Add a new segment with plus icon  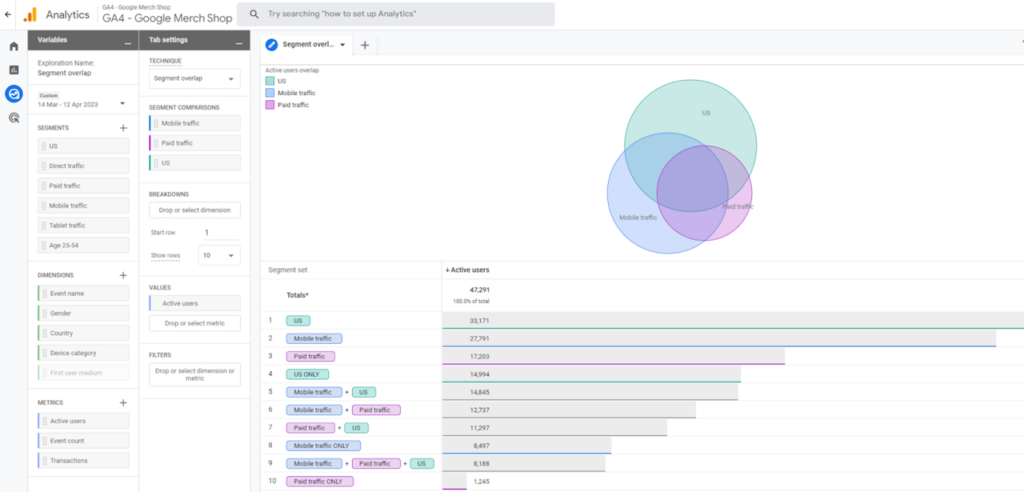pos(123,128)
